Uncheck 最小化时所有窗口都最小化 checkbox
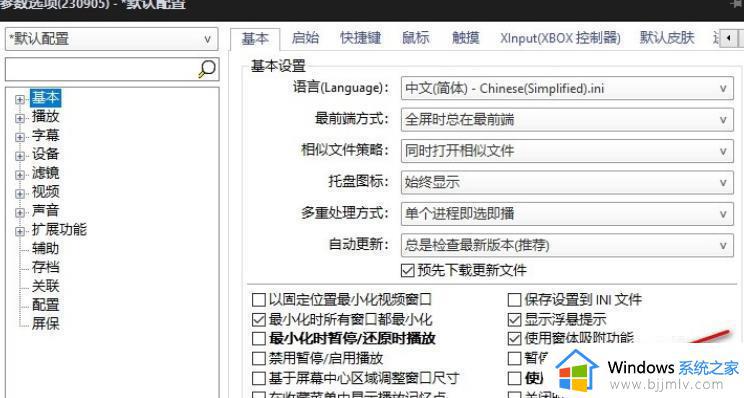 (259, 320)
